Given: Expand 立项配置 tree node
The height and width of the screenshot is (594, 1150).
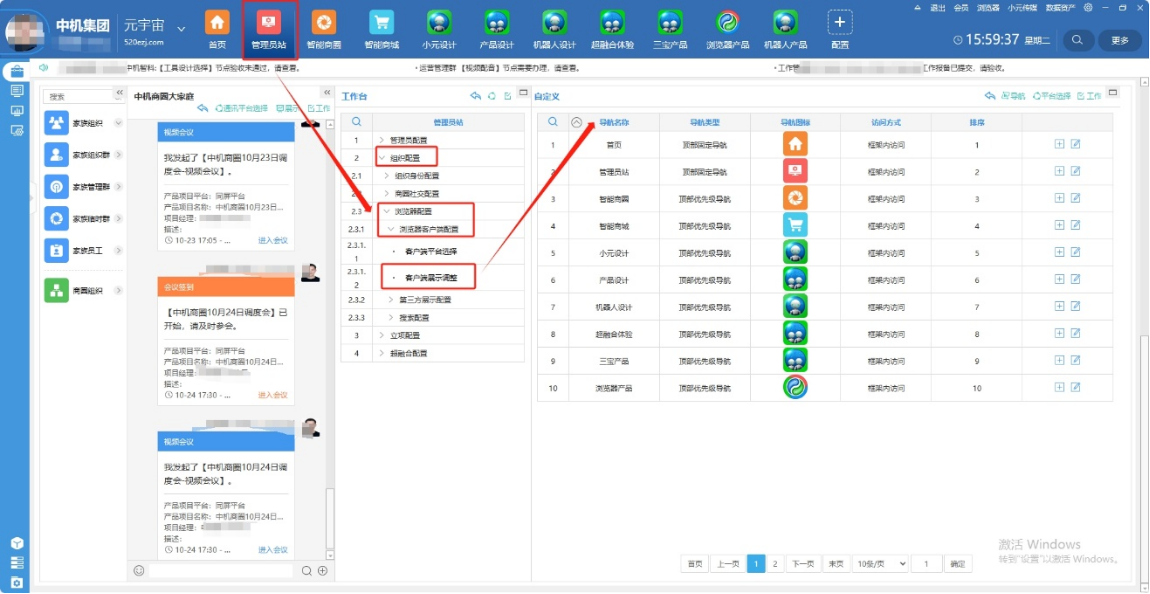Looking at the screenshot, I should [x=381, y=335].
